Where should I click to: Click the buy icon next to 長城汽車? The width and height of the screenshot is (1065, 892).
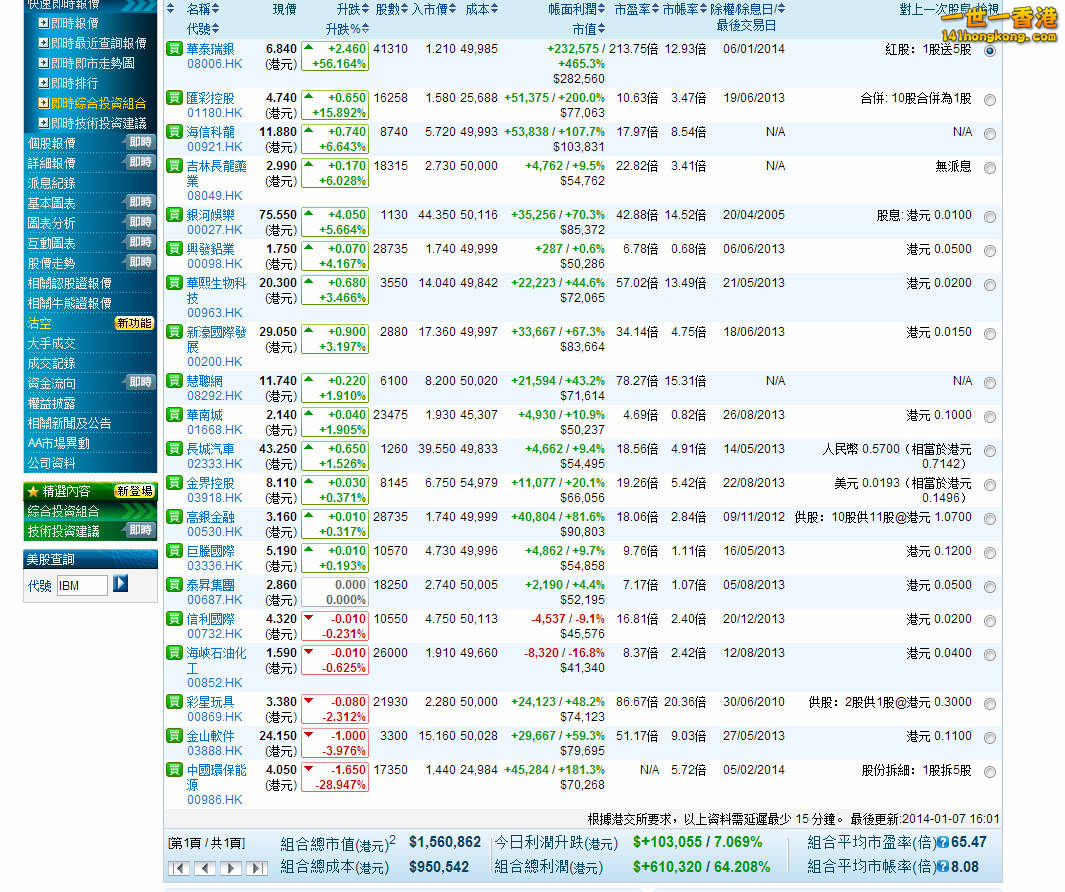coord(175,448)
